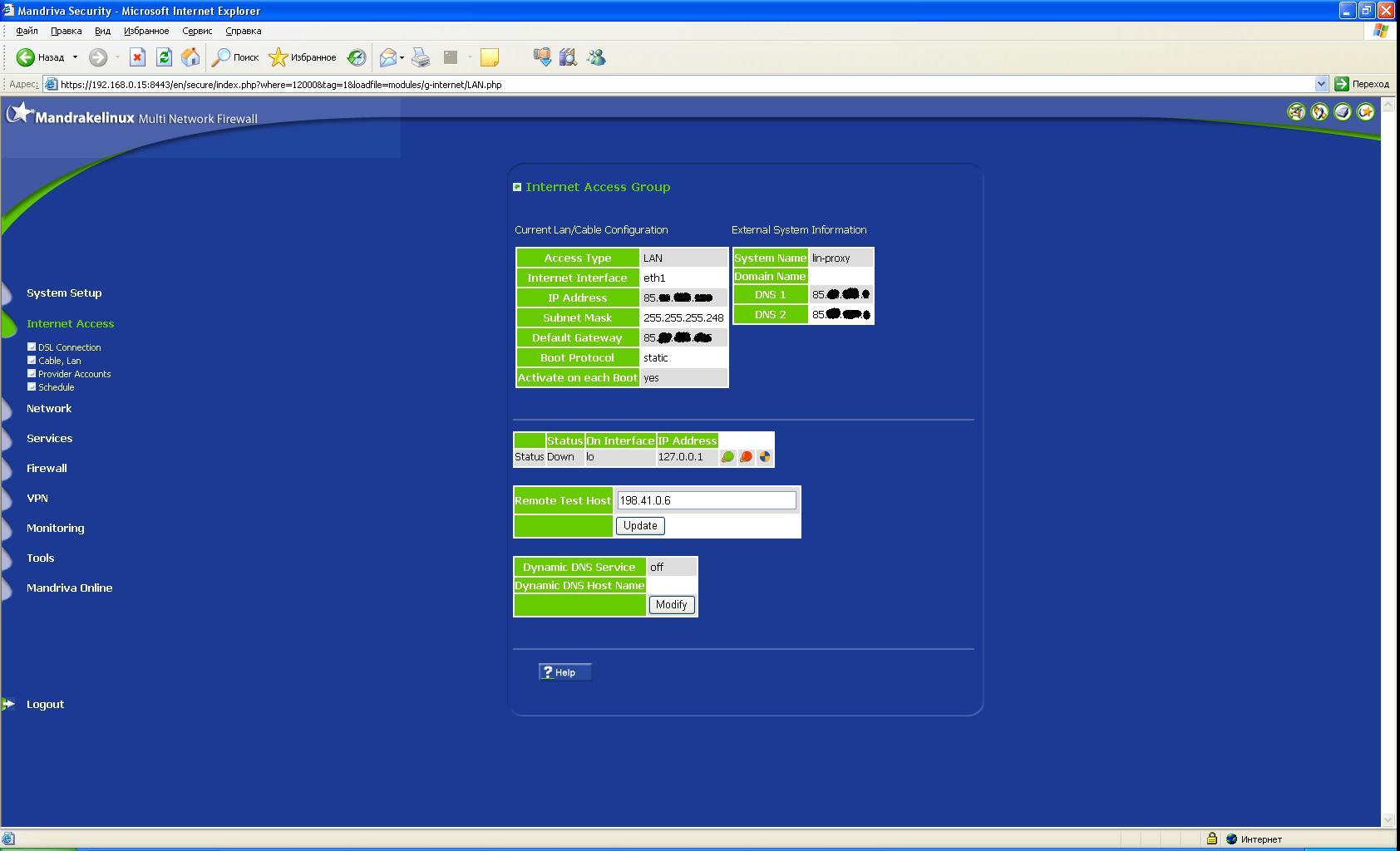Click the Update button
This screenshot has height=851, width=1400.
640,525
